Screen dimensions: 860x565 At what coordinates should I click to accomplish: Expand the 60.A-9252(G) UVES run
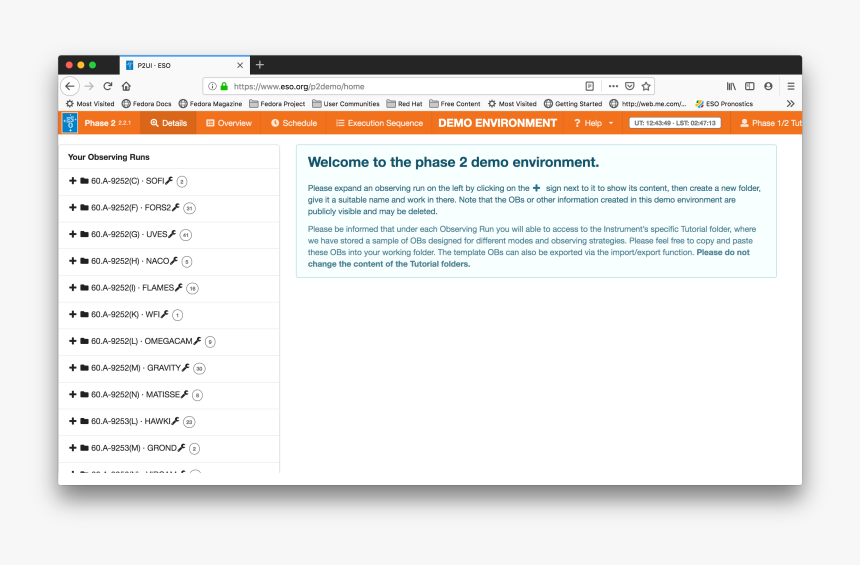point(73,234)
